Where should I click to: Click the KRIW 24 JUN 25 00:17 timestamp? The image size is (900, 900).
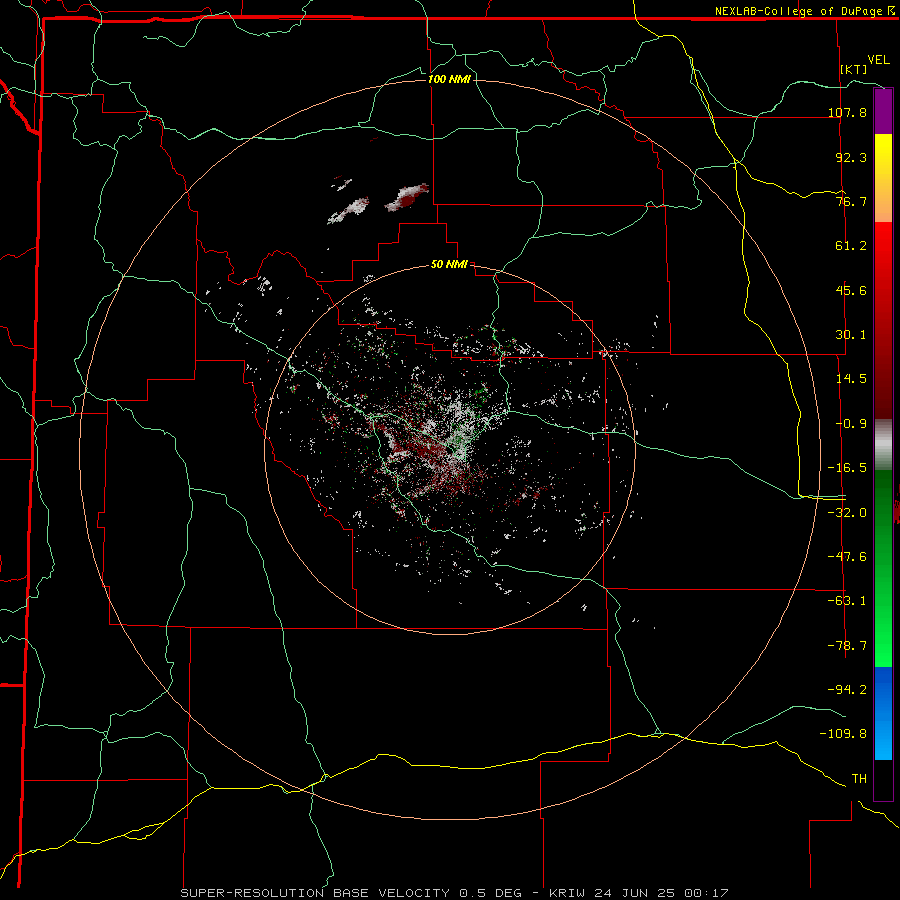639,893
